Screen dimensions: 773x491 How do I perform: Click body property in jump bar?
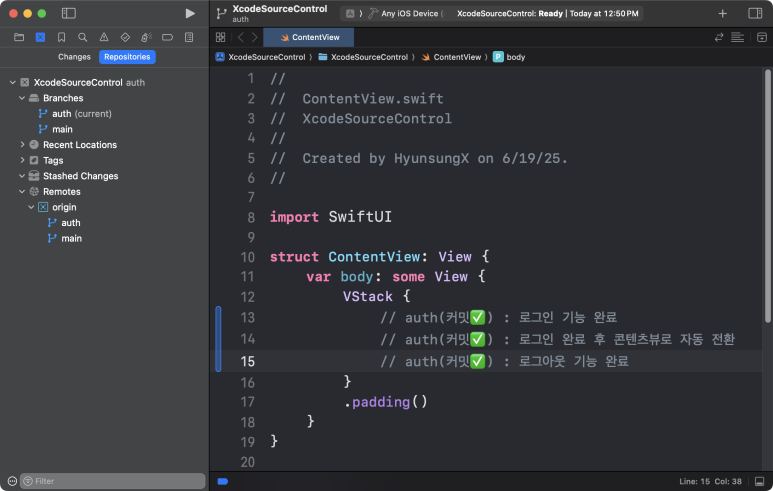click(x=510, y=57)
